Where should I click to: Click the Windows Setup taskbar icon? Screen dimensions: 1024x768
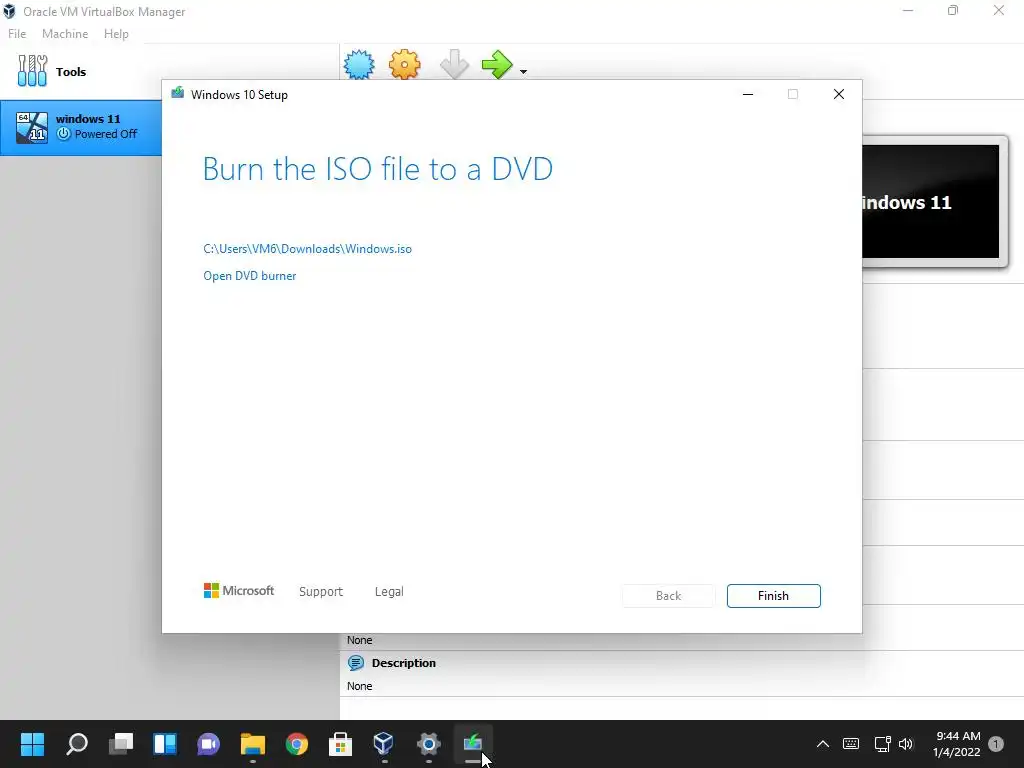point(473,743)
